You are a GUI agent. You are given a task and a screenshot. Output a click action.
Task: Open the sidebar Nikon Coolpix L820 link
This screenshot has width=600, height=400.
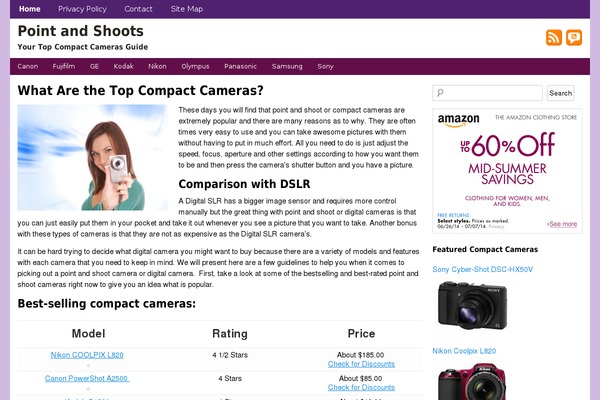(x=464, y=351)
